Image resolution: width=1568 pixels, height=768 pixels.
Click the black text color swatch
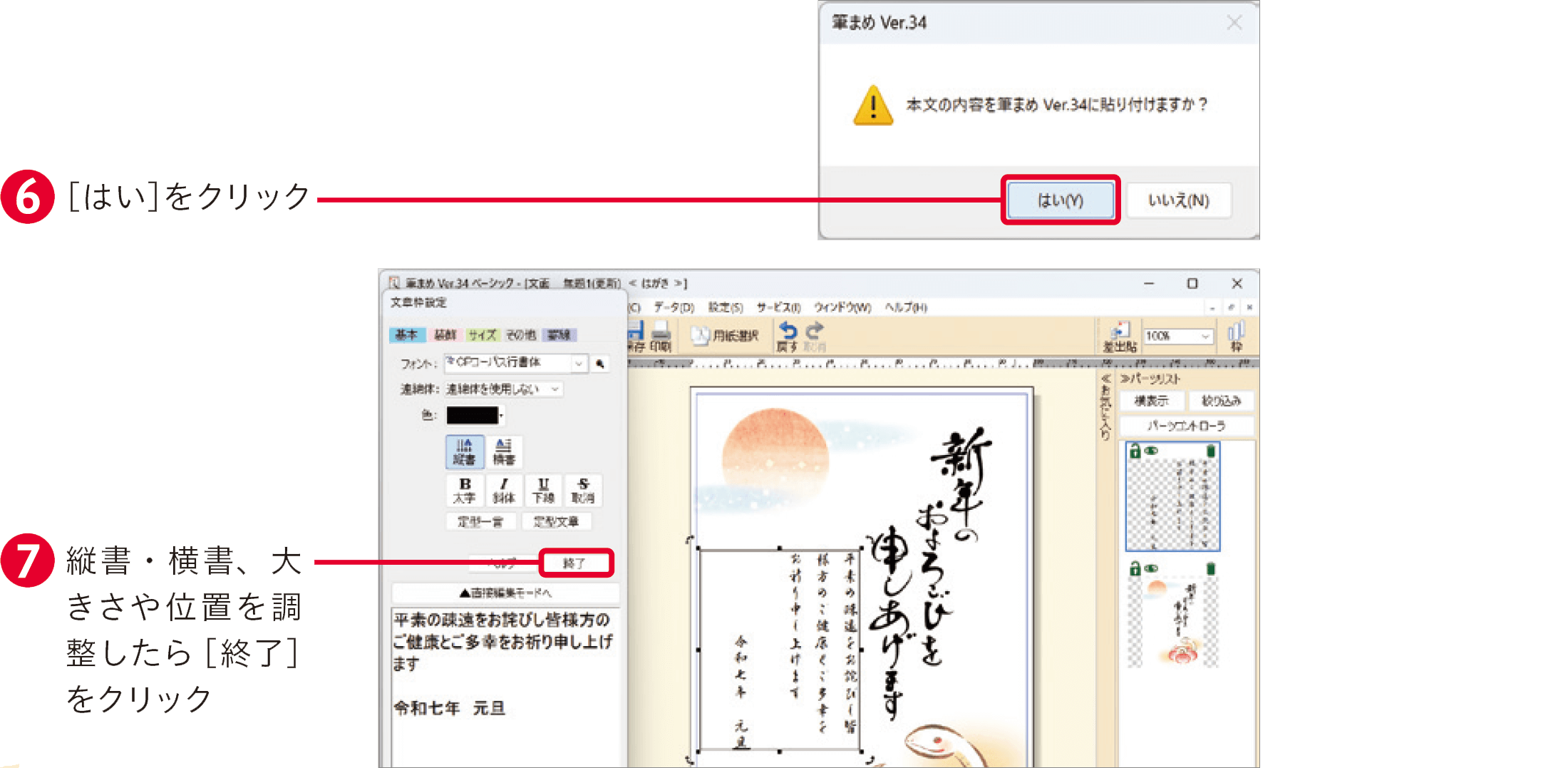[472, 415]
